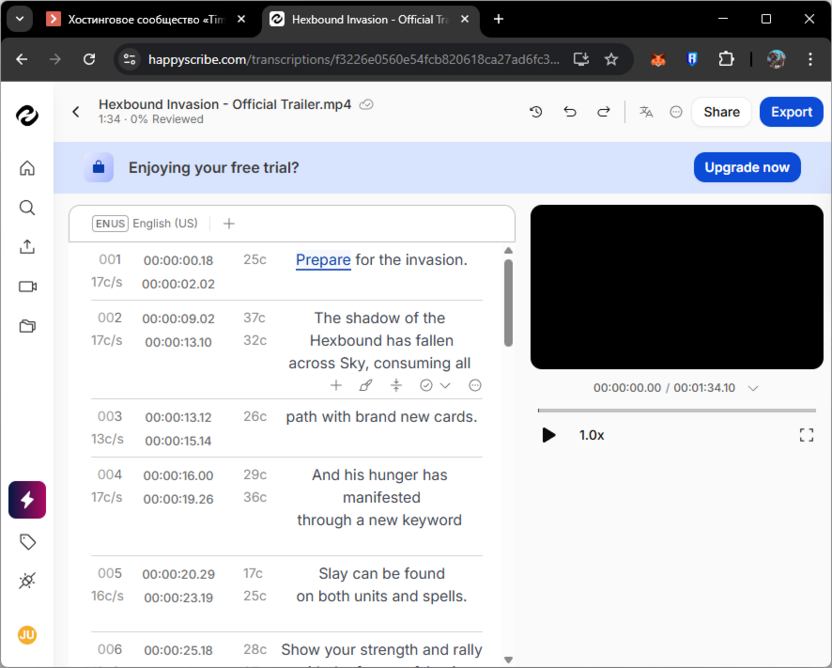832x668 pixels.
Task: Click the shopping bag trial icon
Action: click(99, 167)
